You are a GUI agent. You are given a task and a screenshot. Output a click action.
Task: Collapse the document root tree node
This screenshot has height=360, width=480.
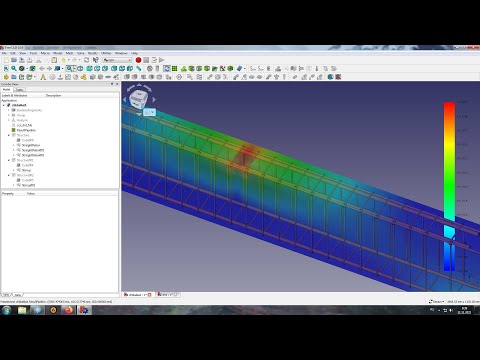click(4, 105)
